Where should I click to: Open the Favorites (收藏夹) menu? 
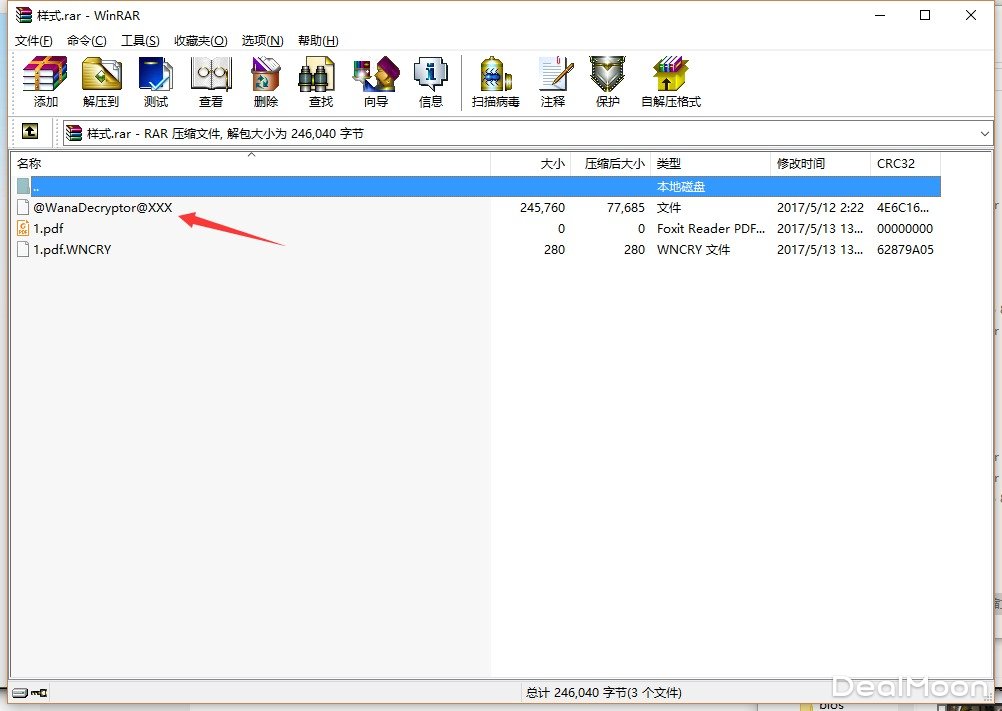(200, 41)
